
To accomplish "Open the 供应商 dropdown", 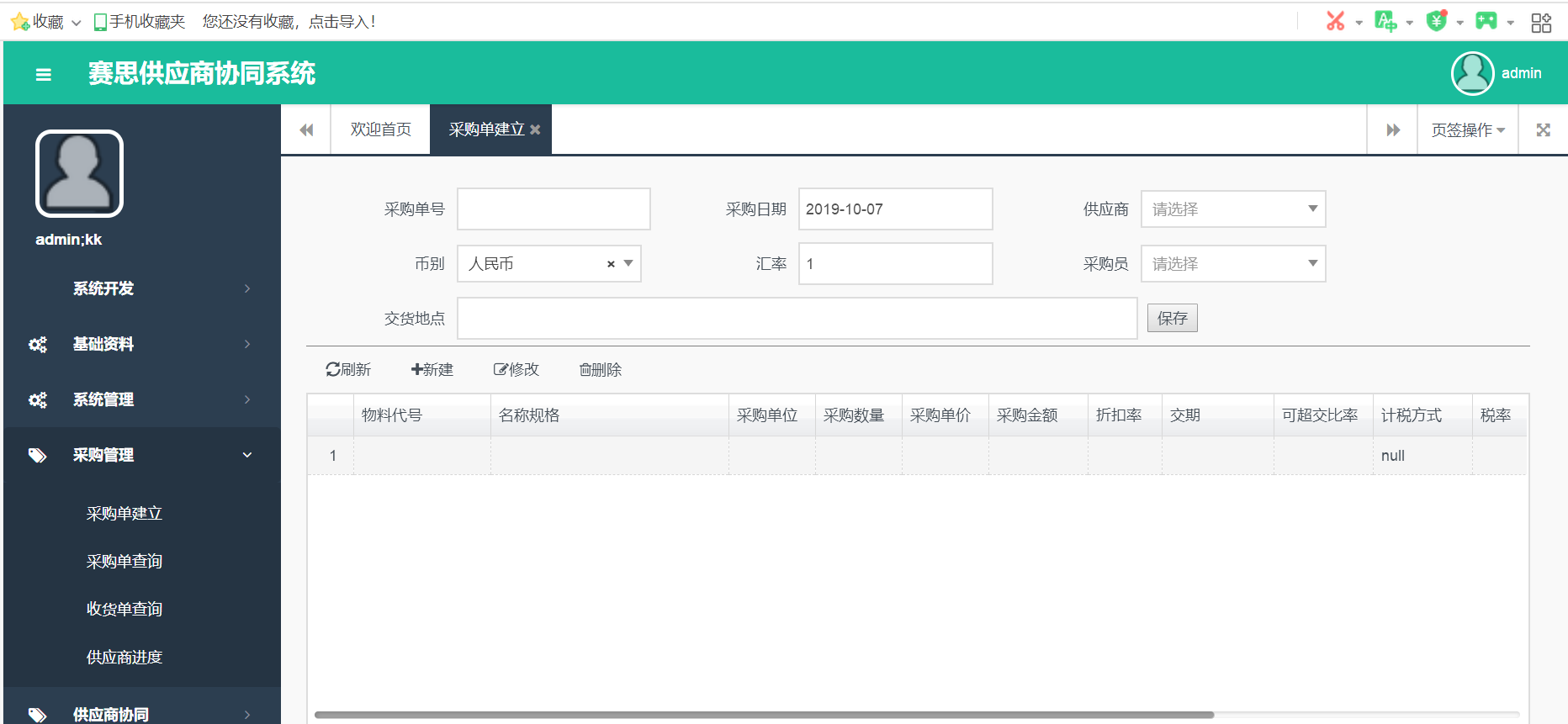I will 1233,209.
